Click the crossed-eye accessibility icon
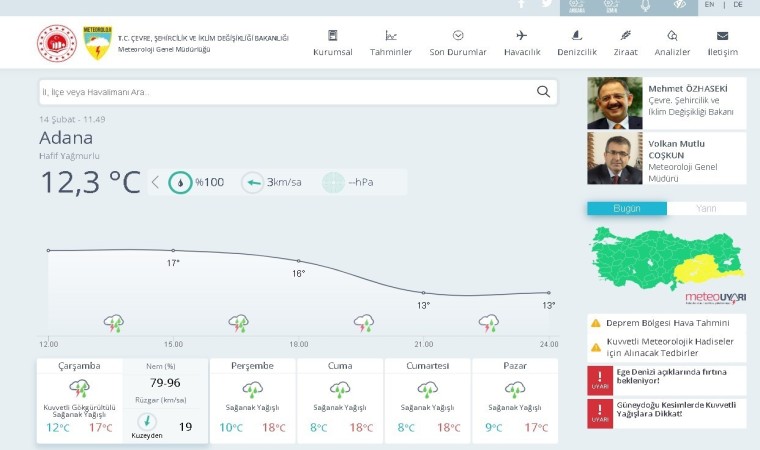760x450 pixels. [x=679, y=5]
